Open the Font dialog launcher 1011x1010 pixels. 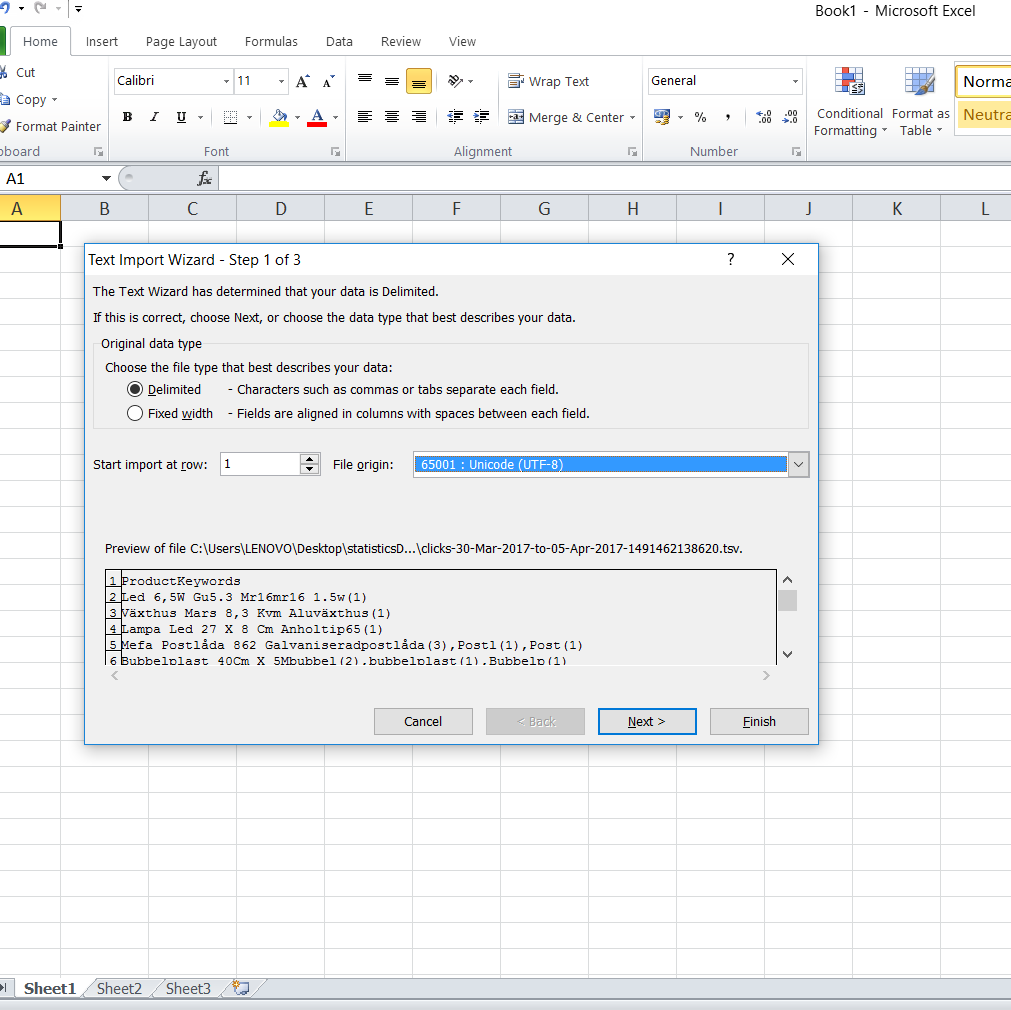pyautogui.click(x=335, y=152)
